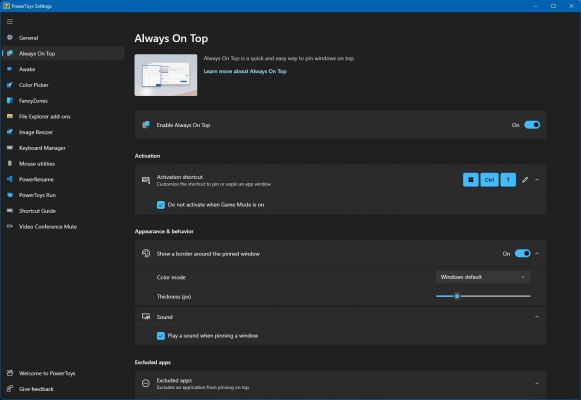Uncheck Do not activate when Game Mode is on
The image size is (581, 400).
[x=161, y=205]
